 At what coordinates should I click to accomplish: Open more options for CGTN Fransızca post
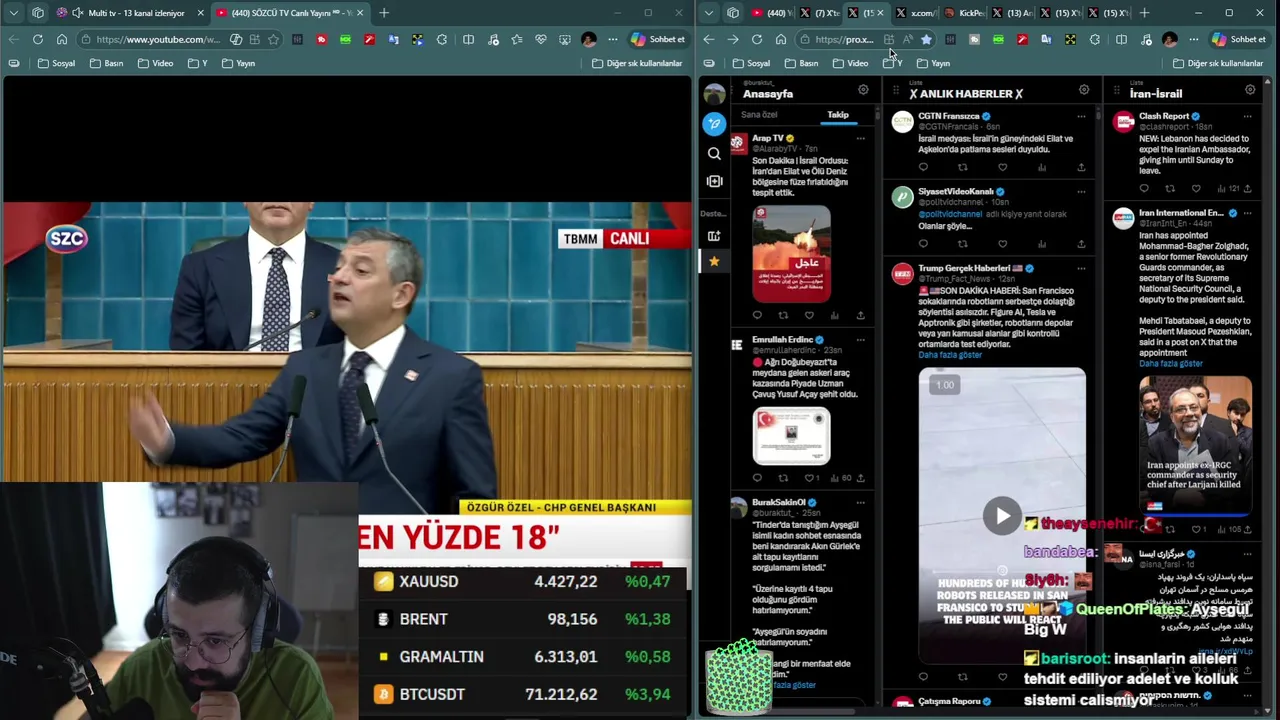1081,116
